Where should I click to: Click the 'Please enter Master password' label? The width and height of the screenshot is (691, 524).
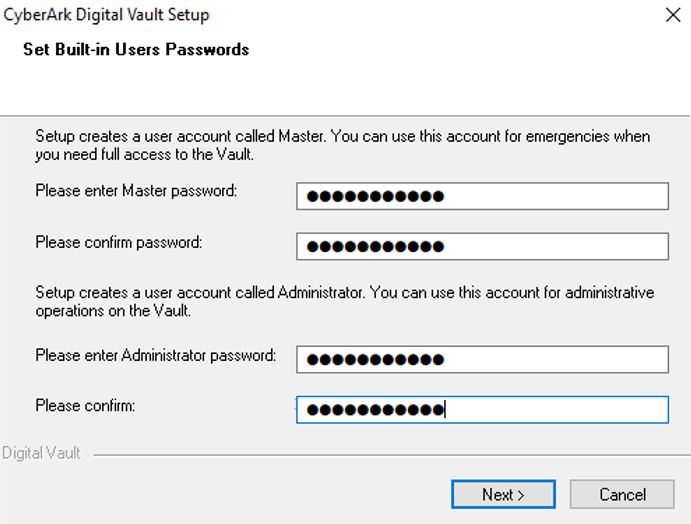[x=136, y=191]
